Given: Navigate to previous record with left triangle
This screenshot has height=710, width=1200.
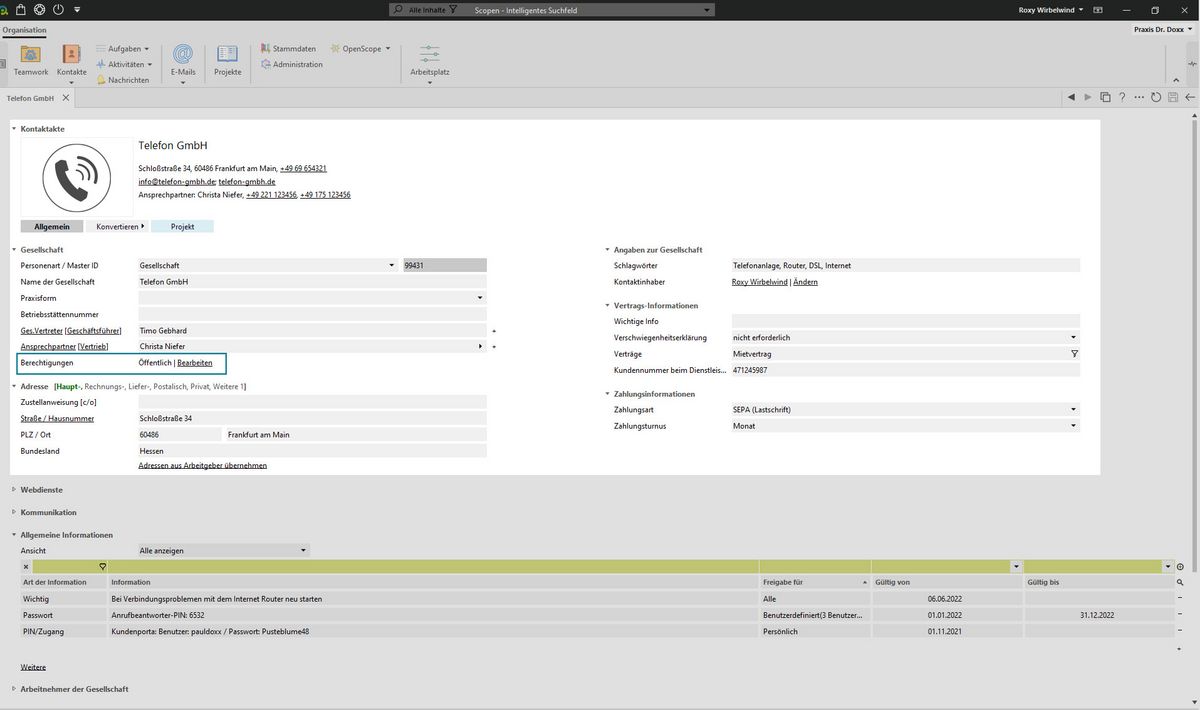Looking at the screenshot, I should (x=1071, y=97).
